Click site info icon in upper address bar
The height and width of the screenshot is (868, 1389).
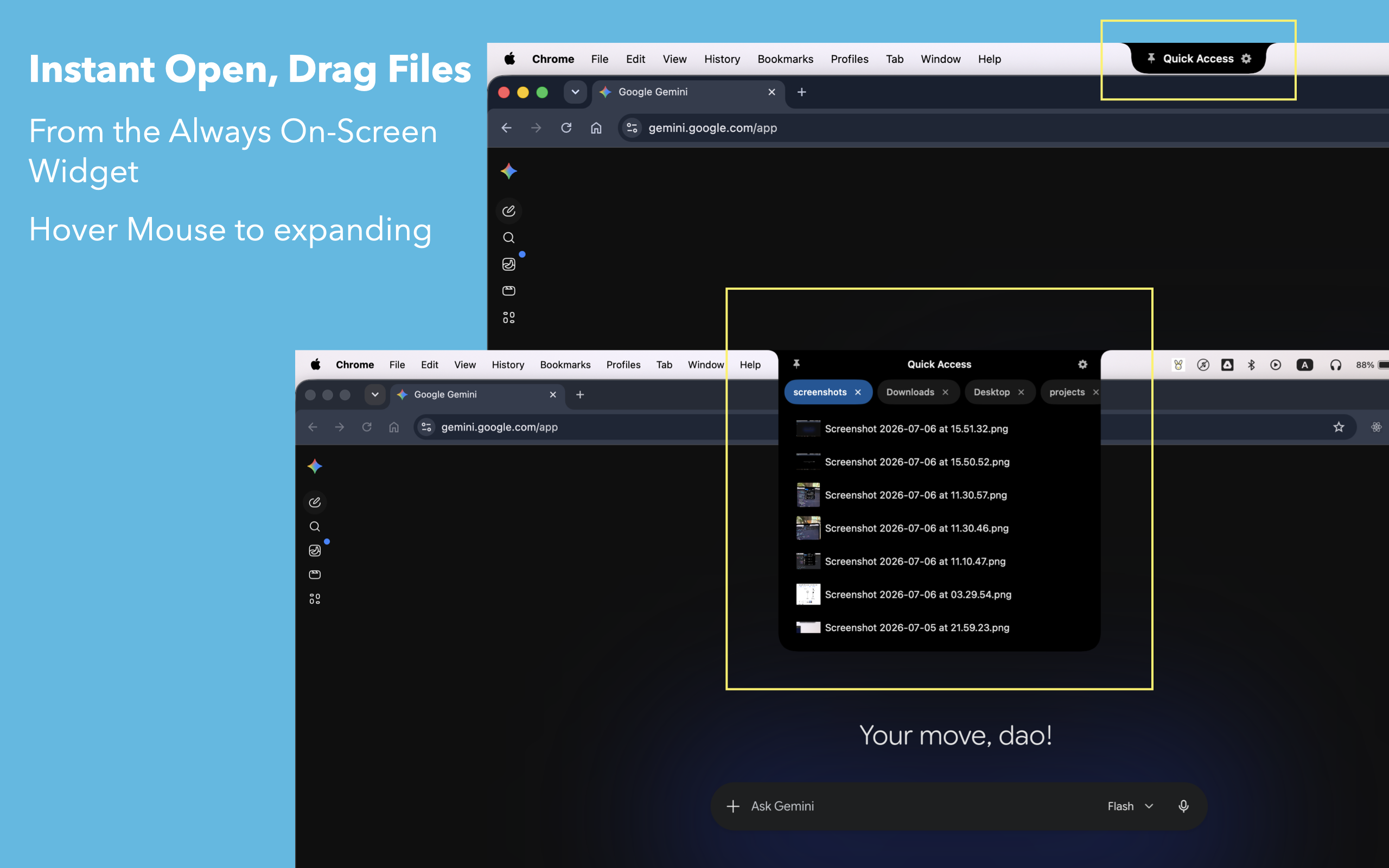pyautogui.click(x=632, y=127)
